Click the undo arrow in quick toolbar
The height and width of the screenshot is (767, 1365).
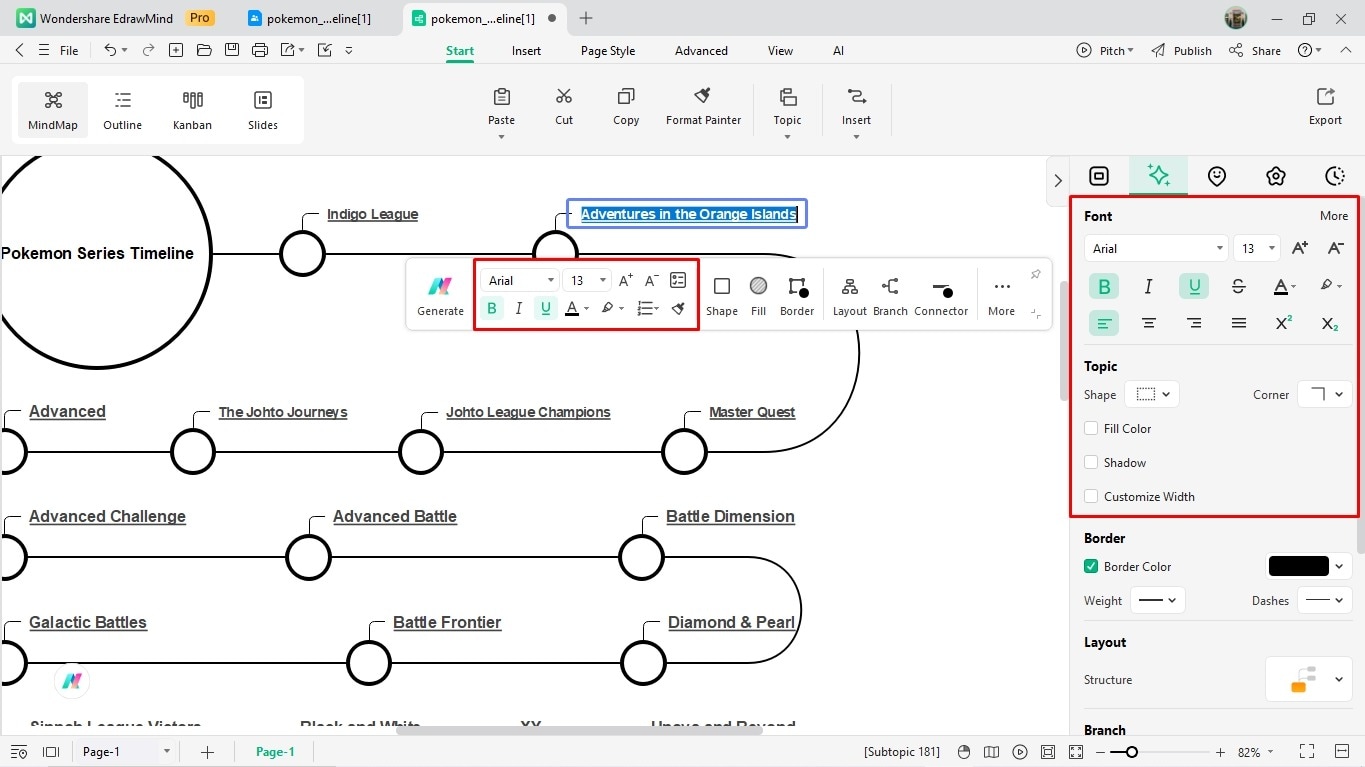pyautogui.click(x=110, y=50)
